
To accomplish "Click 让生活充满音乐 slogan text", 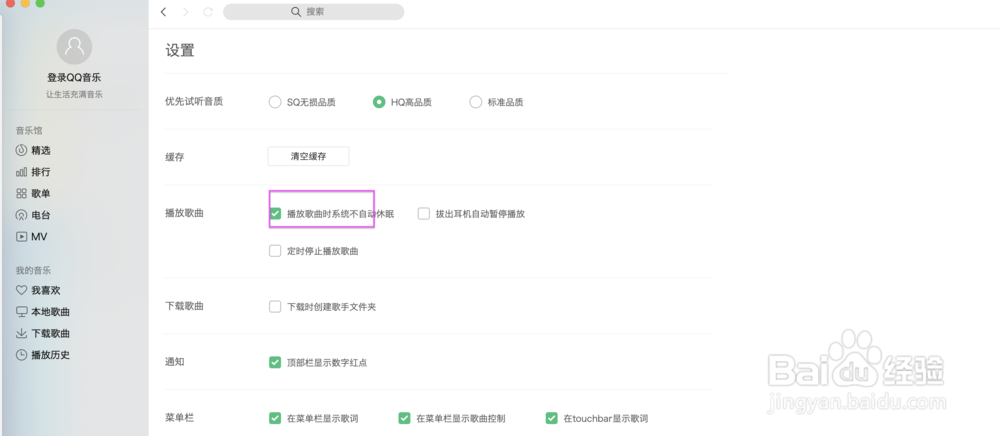I will click(x=74, y=94).
